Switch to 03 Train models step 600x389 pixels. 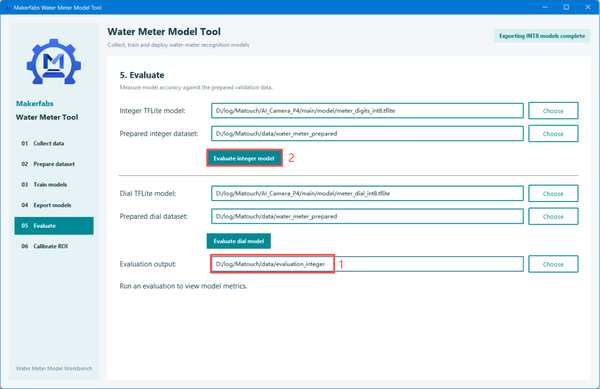point(54,185)
